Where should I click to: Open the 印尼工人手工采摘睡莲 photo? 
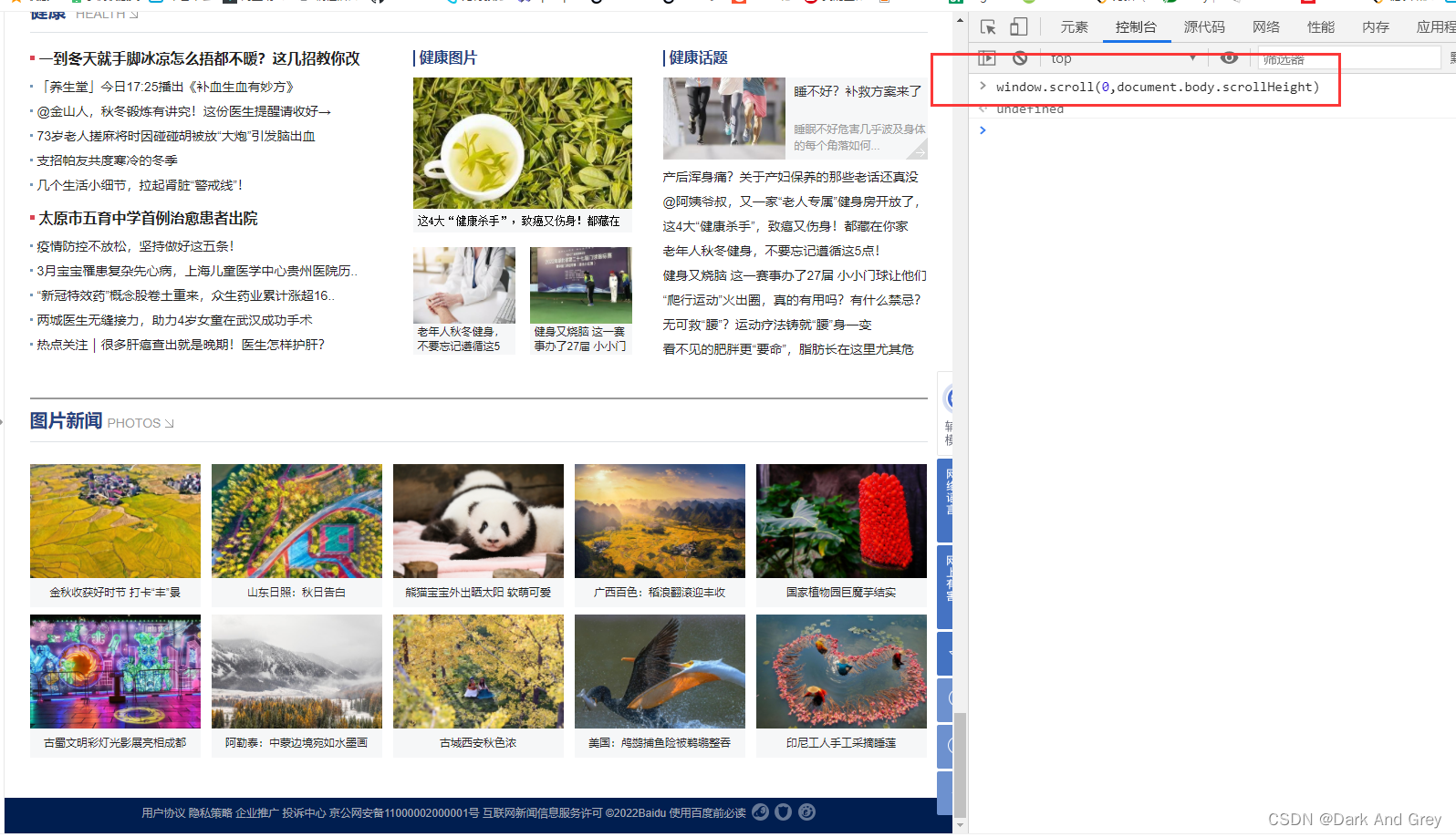(841, 672)
